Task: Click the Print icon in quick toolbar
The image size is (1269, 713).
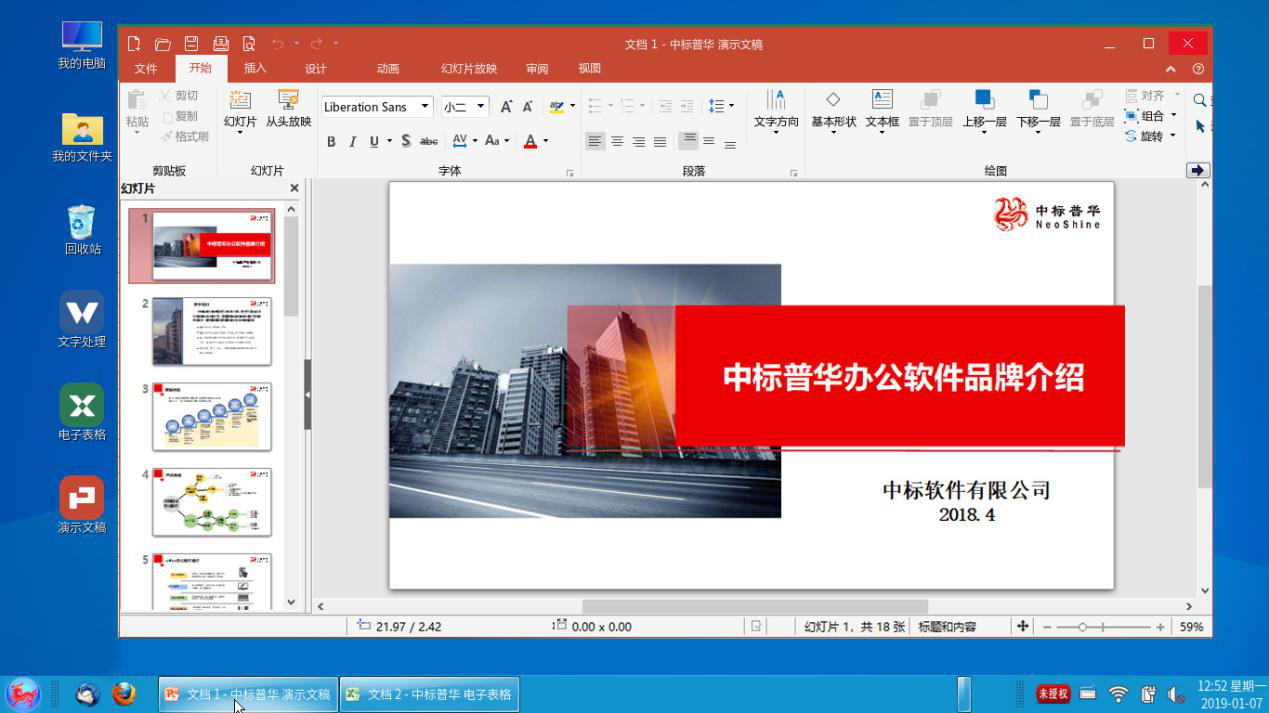Action: [x=221, y=43]
